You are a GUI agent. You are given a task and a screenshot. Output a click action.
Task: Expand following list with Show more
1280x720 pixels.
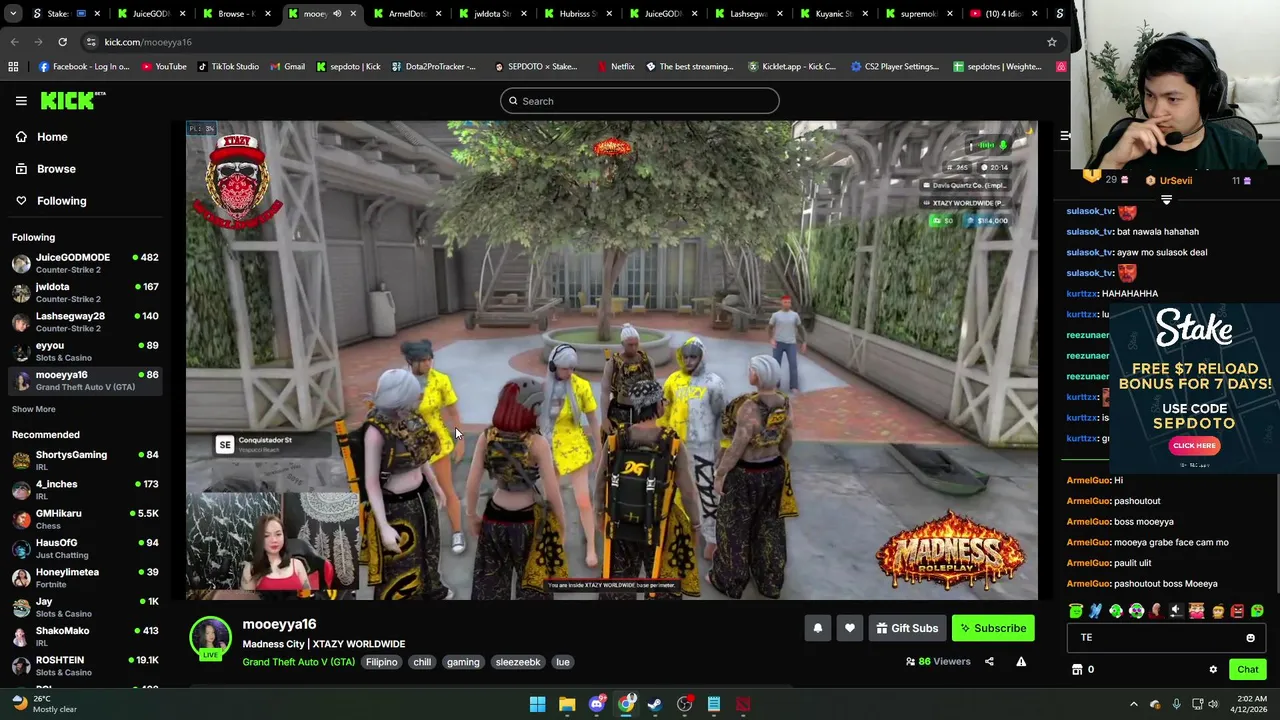pos(34,409)
